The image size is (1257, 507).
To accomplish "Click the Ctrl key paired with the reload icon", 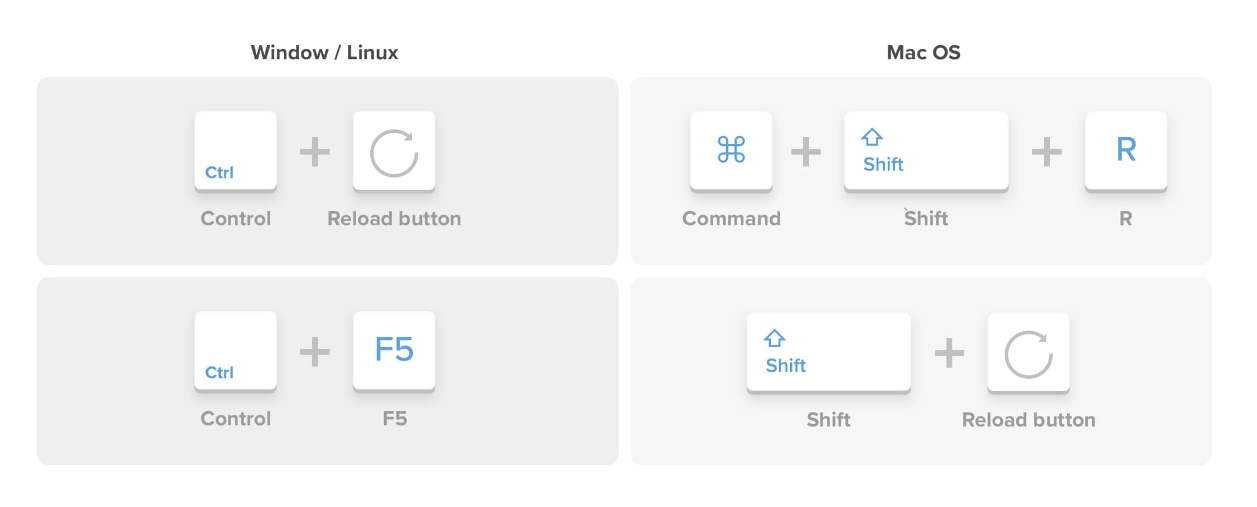I will tap(235, 151).
